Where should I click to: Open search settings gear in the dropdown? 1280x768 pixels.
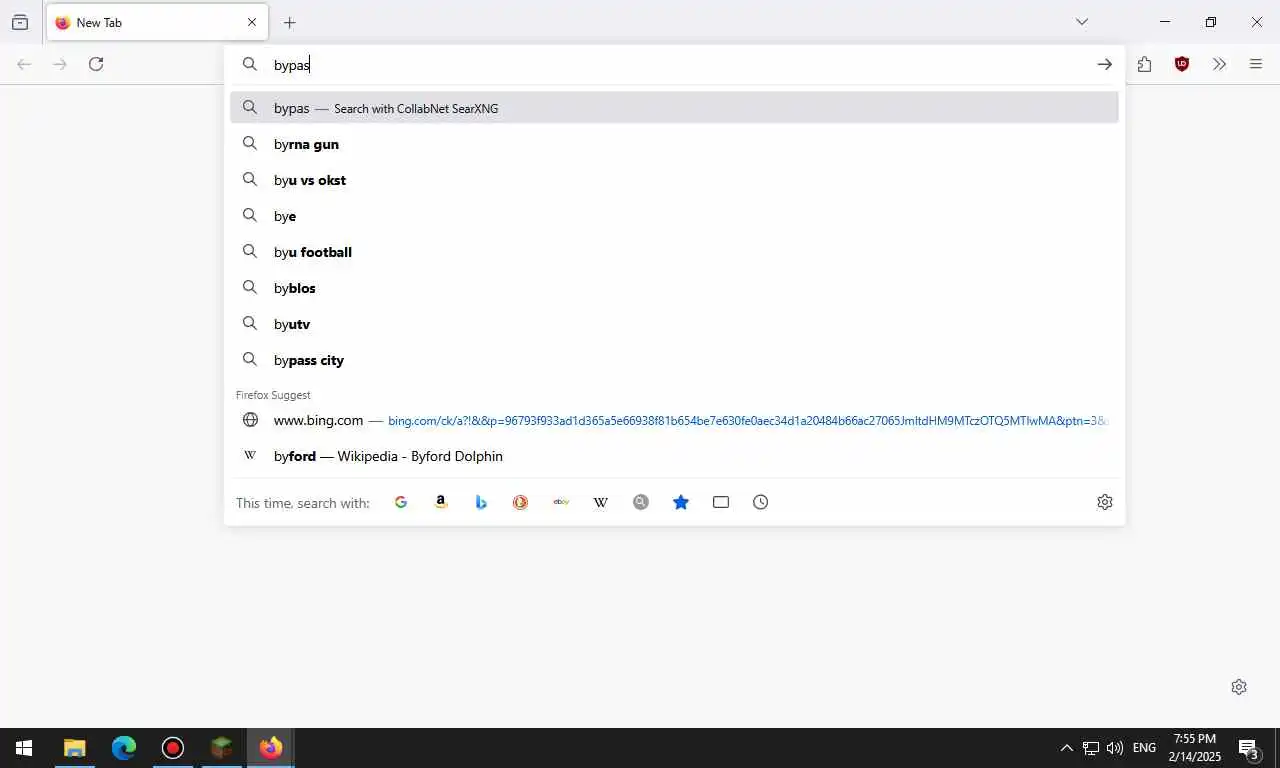[x=1105, y=502]
